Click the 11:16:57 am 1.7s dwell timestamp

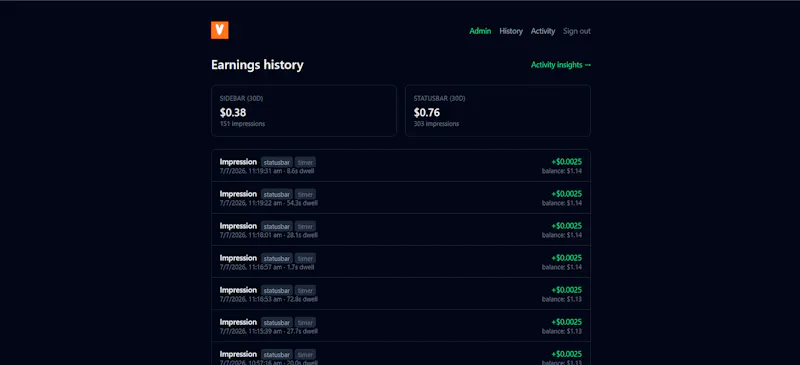267,267
